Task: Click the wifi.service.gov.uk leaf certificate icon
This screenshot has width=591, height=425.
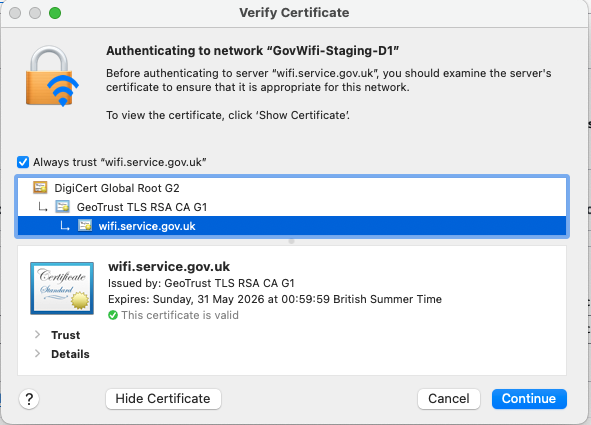Action: click(85, 226)
